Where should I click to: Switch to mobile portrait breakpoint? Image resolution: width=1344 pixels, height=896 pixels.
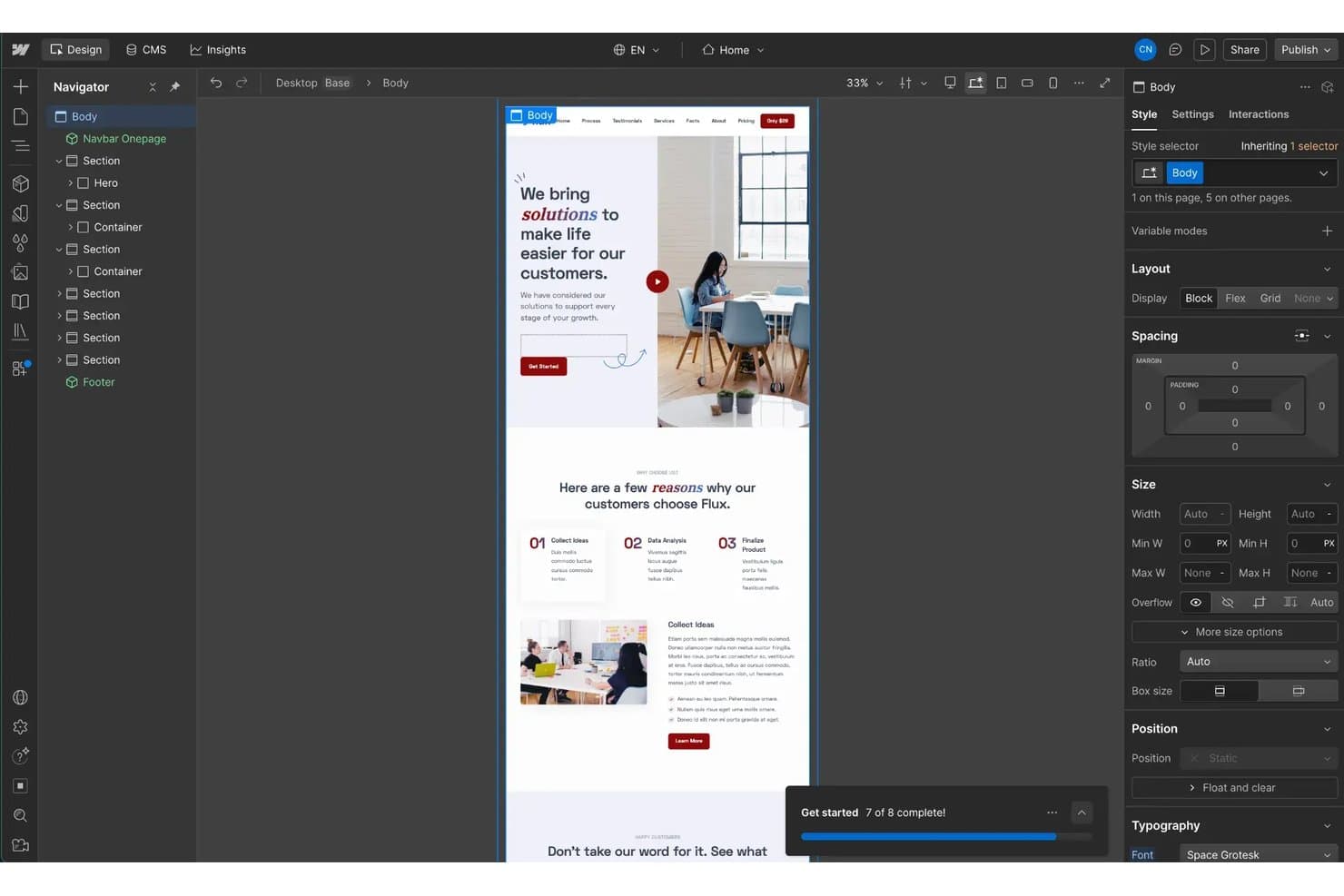click(1053, 83)
